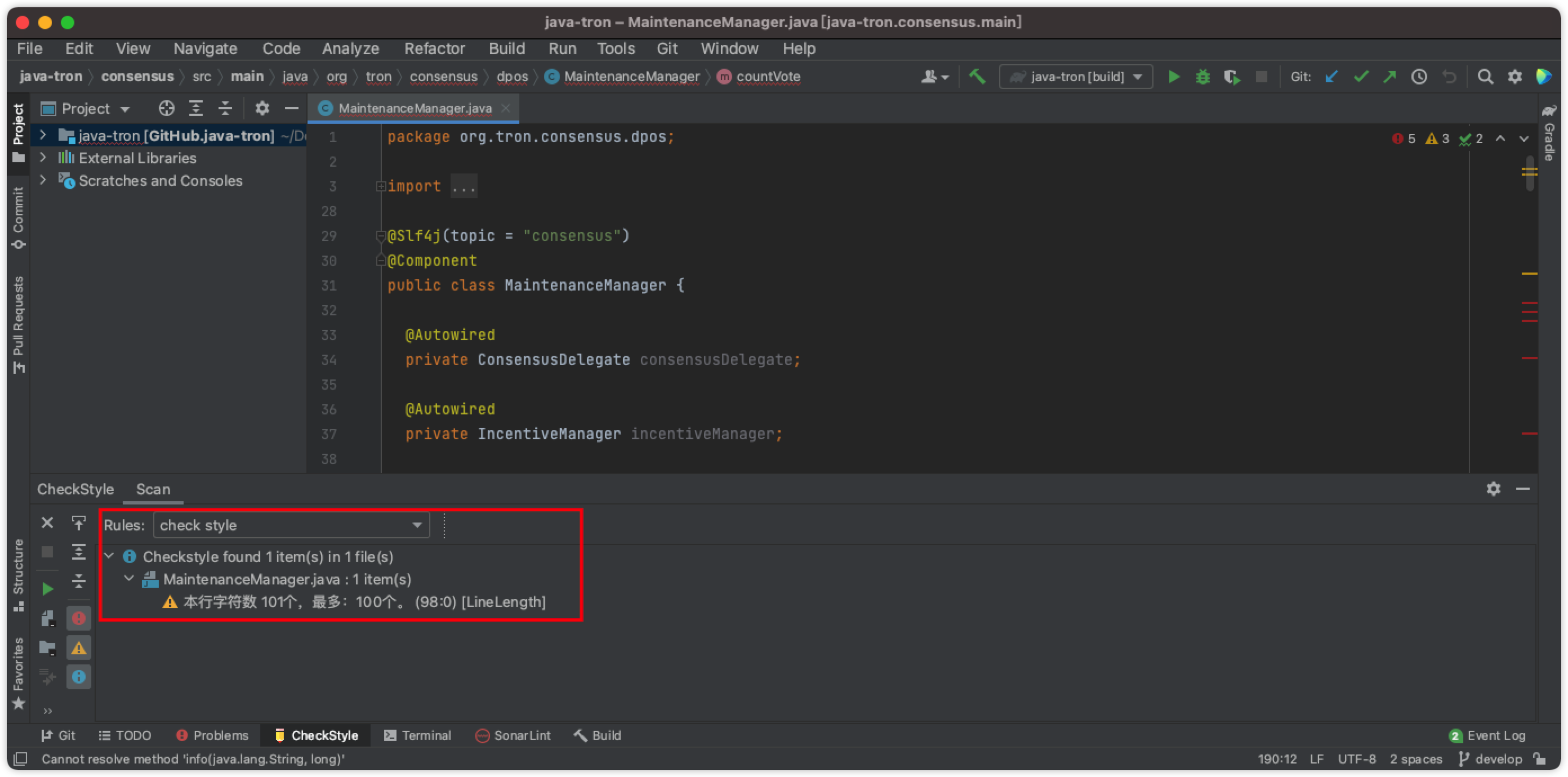The width and height of the screenshot is (1568, 777).
Task: Open the Refactor menu
Action: (x=434, y=48)
